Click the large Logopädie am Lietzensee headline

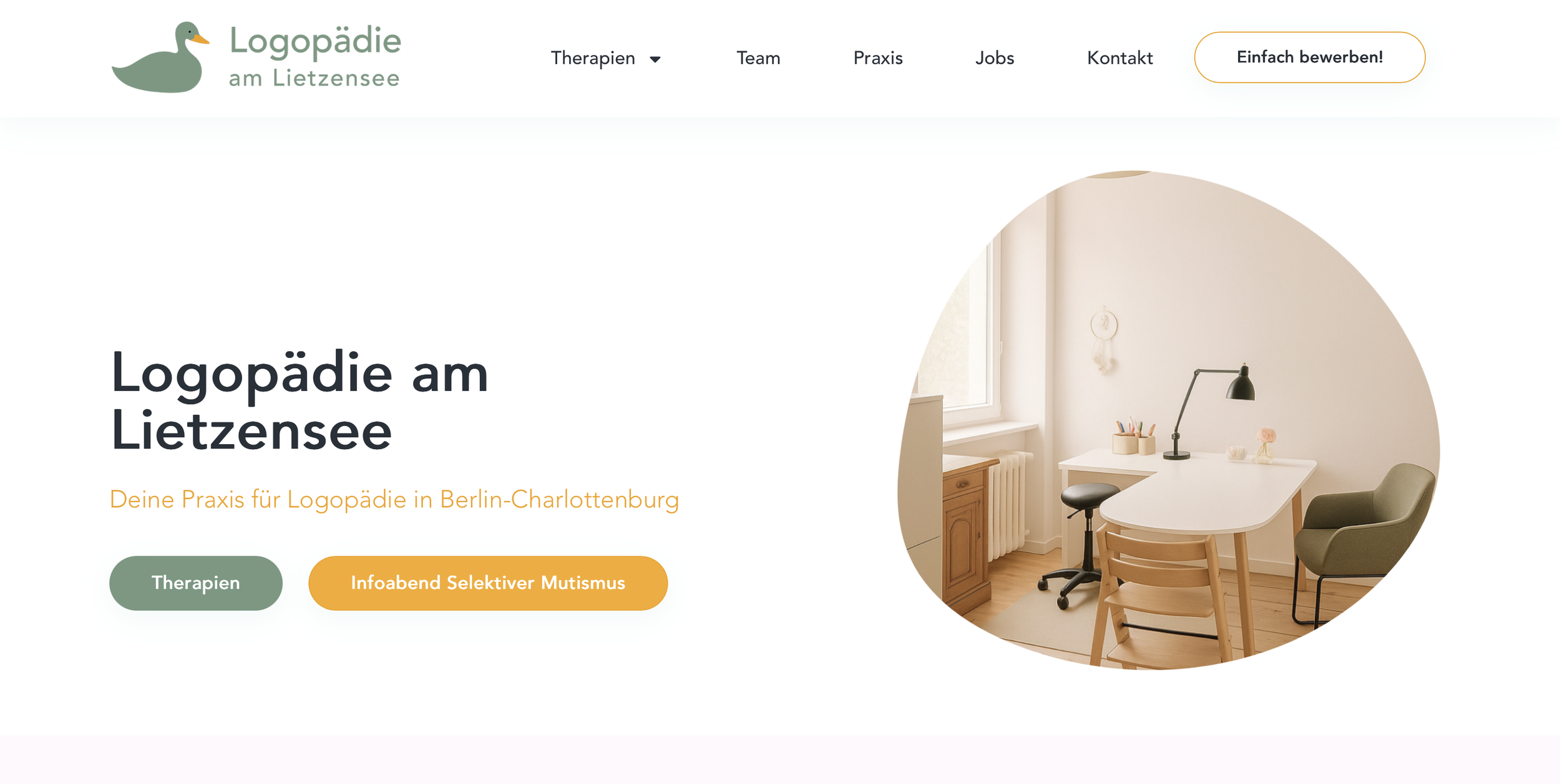[x=300, y=400]
